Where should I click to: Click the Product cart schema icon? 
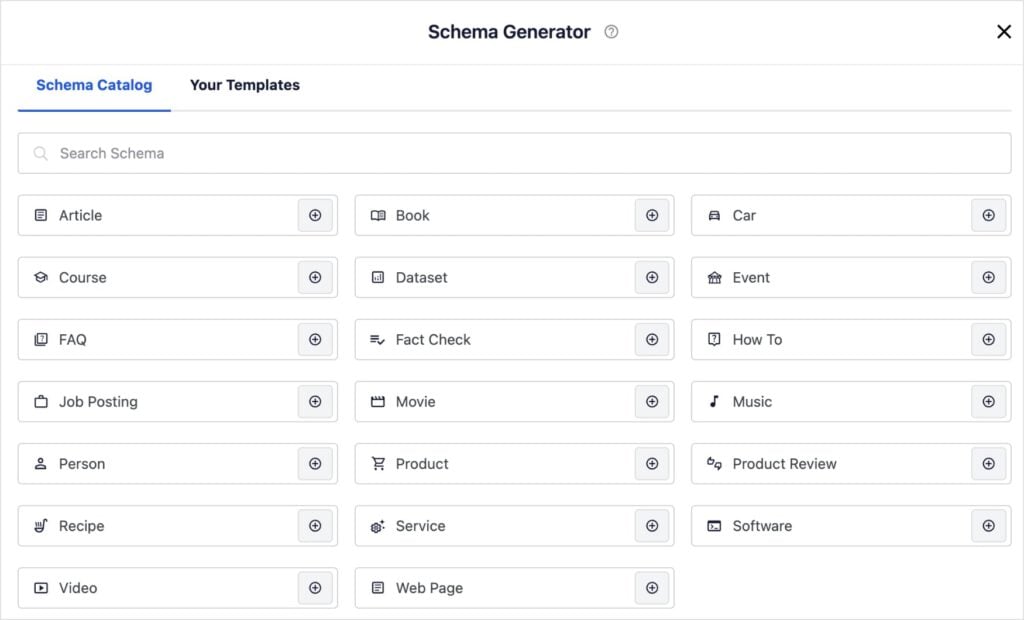378,463
